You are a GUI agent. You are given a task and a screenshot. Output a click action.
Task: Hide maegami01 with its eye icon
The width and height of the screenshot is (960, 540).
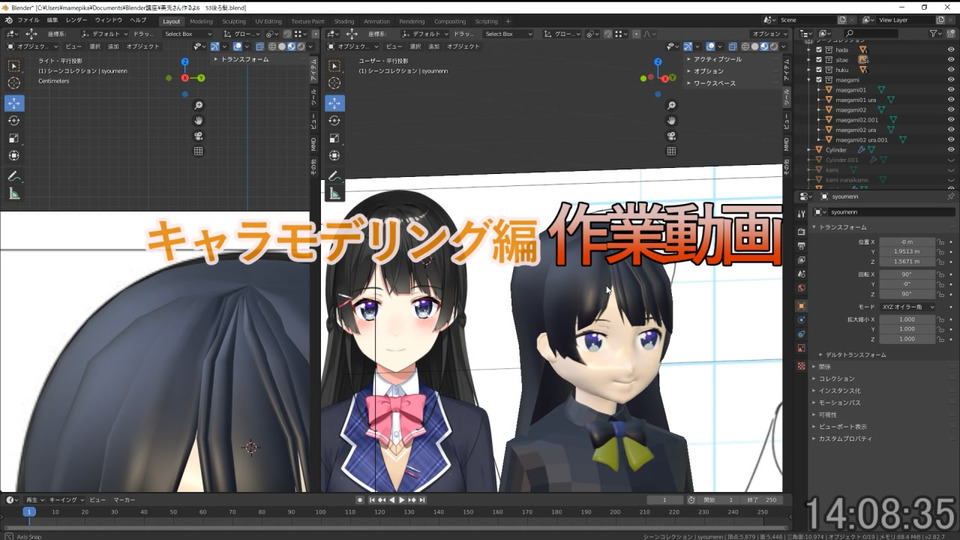[x=951, y=90]
